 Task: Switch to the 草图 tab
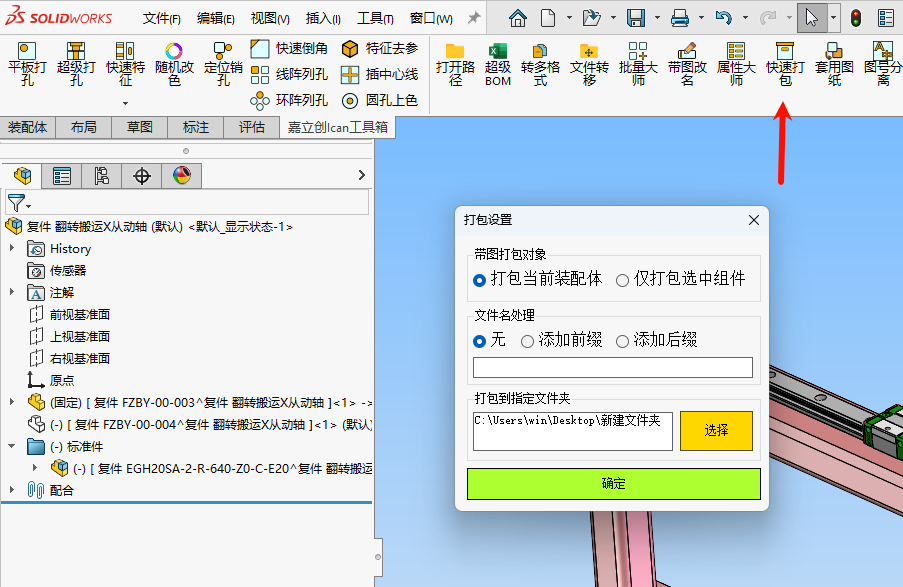click(x=139, y=127)
